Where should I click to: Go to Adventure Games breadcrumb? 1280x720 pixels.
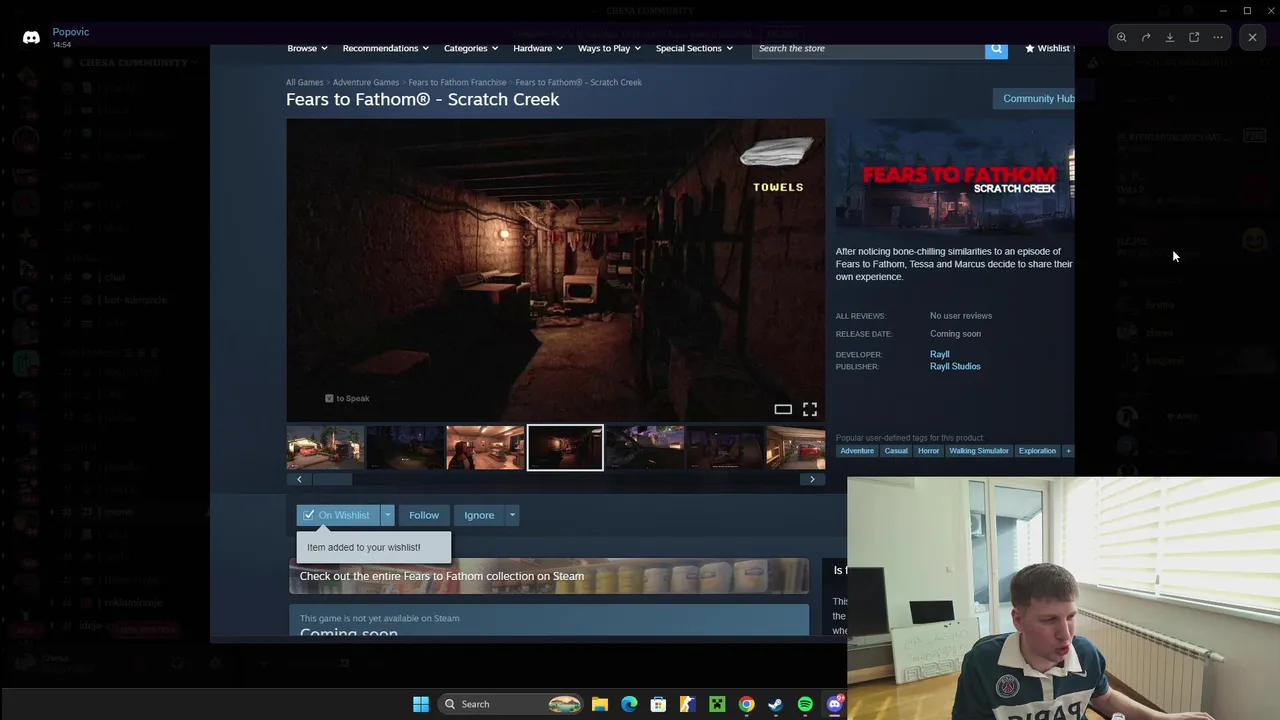[366, 82]
